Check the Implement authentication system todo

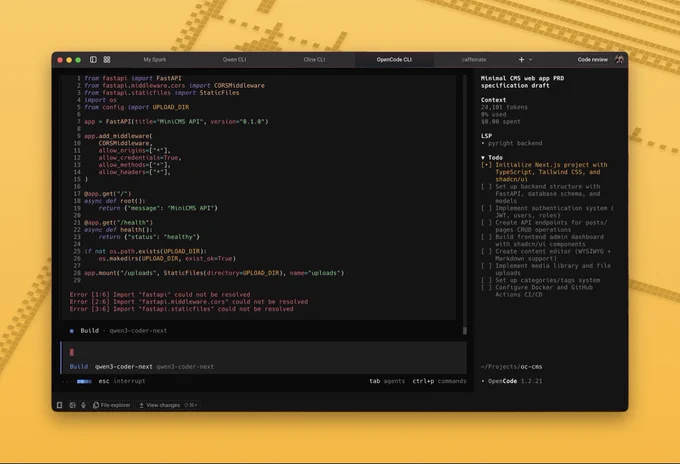[486, 208]
